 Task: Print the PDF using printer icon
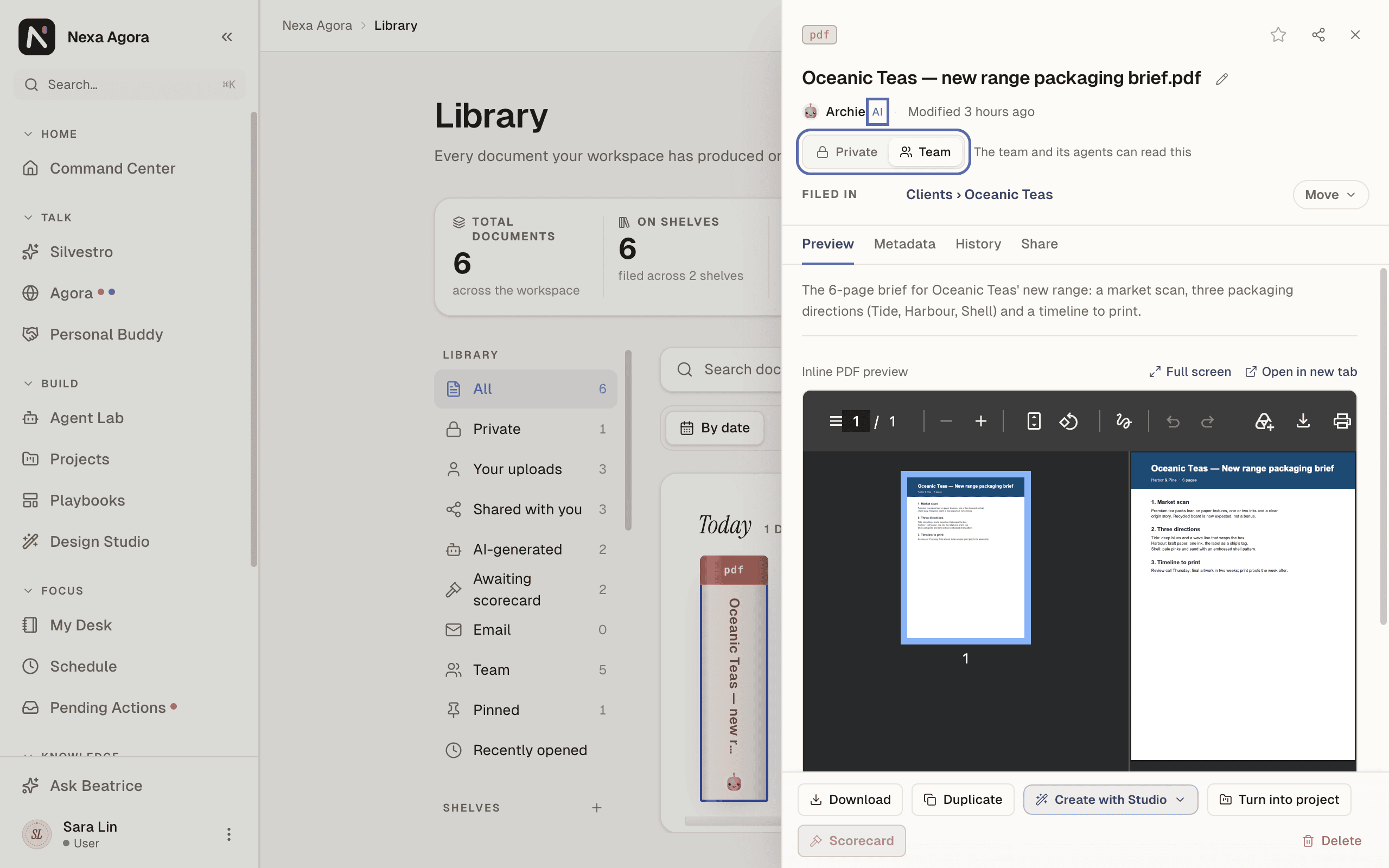point(1342,422)
